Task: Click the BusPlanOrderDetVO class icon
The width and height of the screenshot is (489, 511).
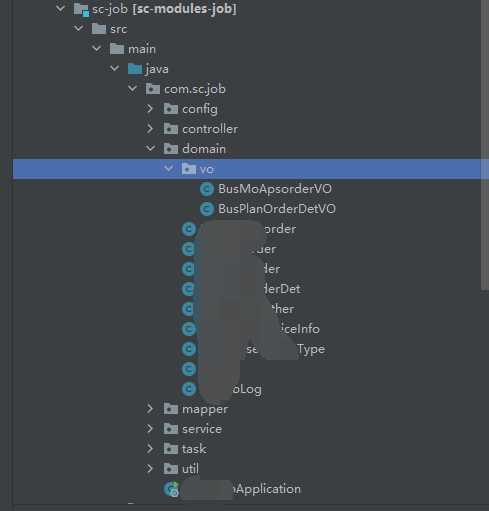Action: click(207, 209)
